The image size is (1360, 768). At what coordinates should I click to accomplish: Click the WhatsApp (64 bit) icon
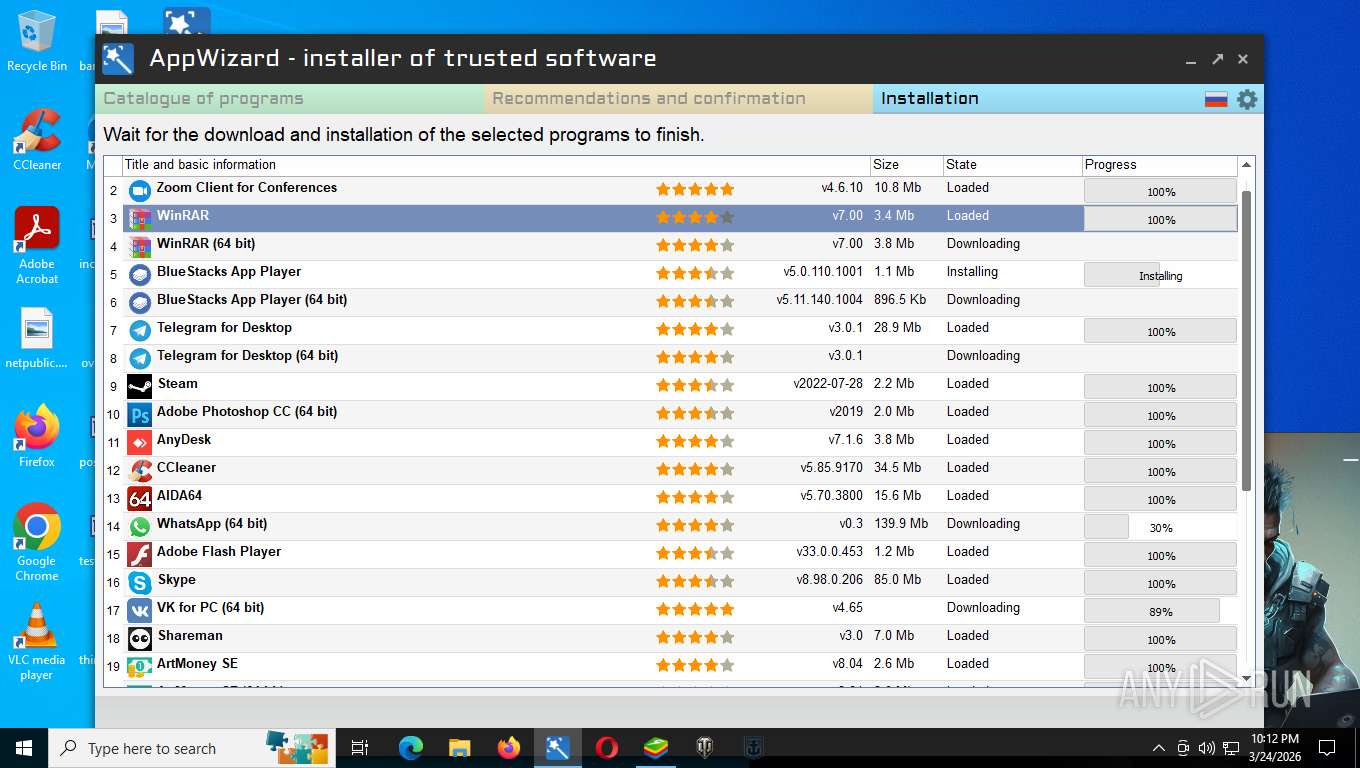140,526
